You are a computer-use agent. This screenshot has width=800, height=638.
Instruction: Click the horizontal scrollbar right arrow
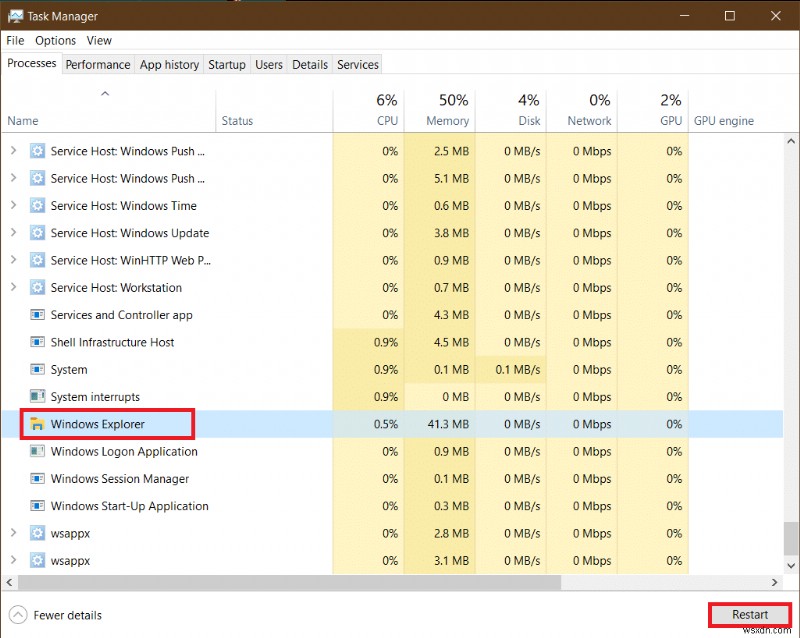point(774,582)
